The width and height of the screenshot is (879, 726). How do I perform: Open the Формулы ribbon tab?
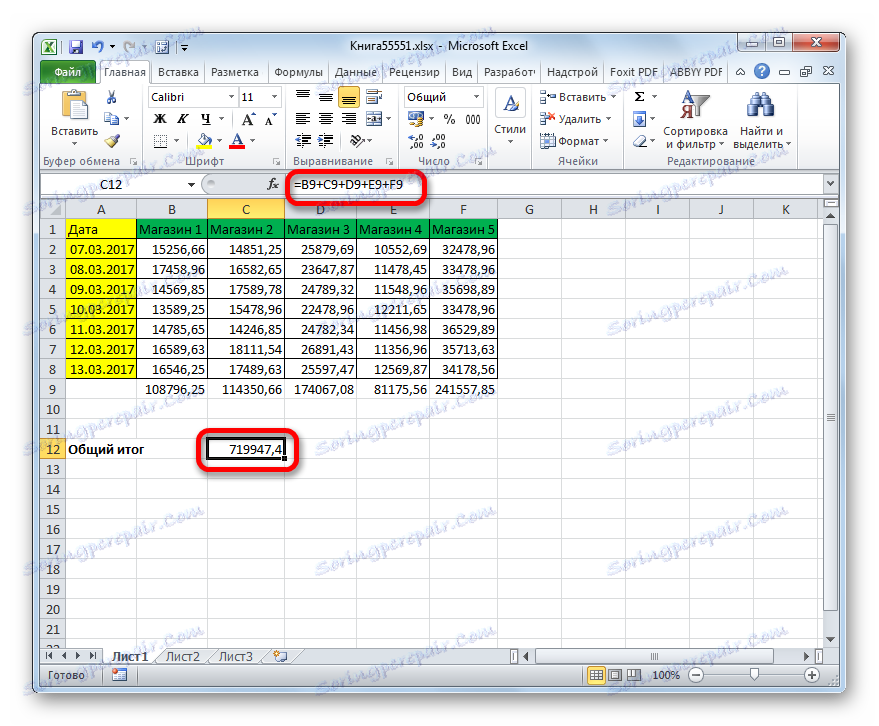[299, 71]
